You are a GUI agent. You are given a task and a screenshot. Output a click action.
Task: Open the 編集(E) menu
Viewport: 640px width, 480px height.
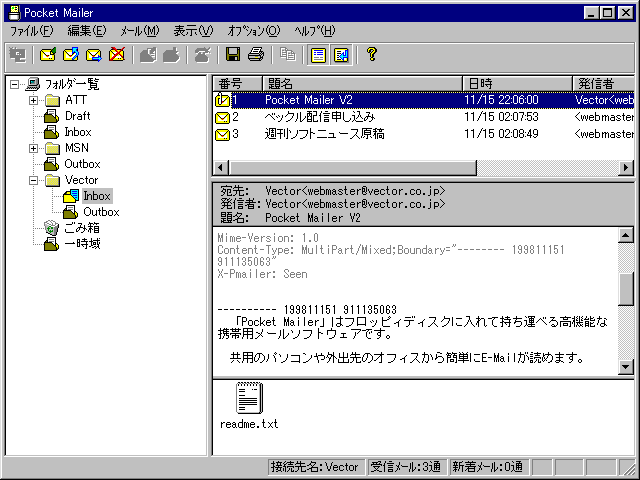coord(87,31)
